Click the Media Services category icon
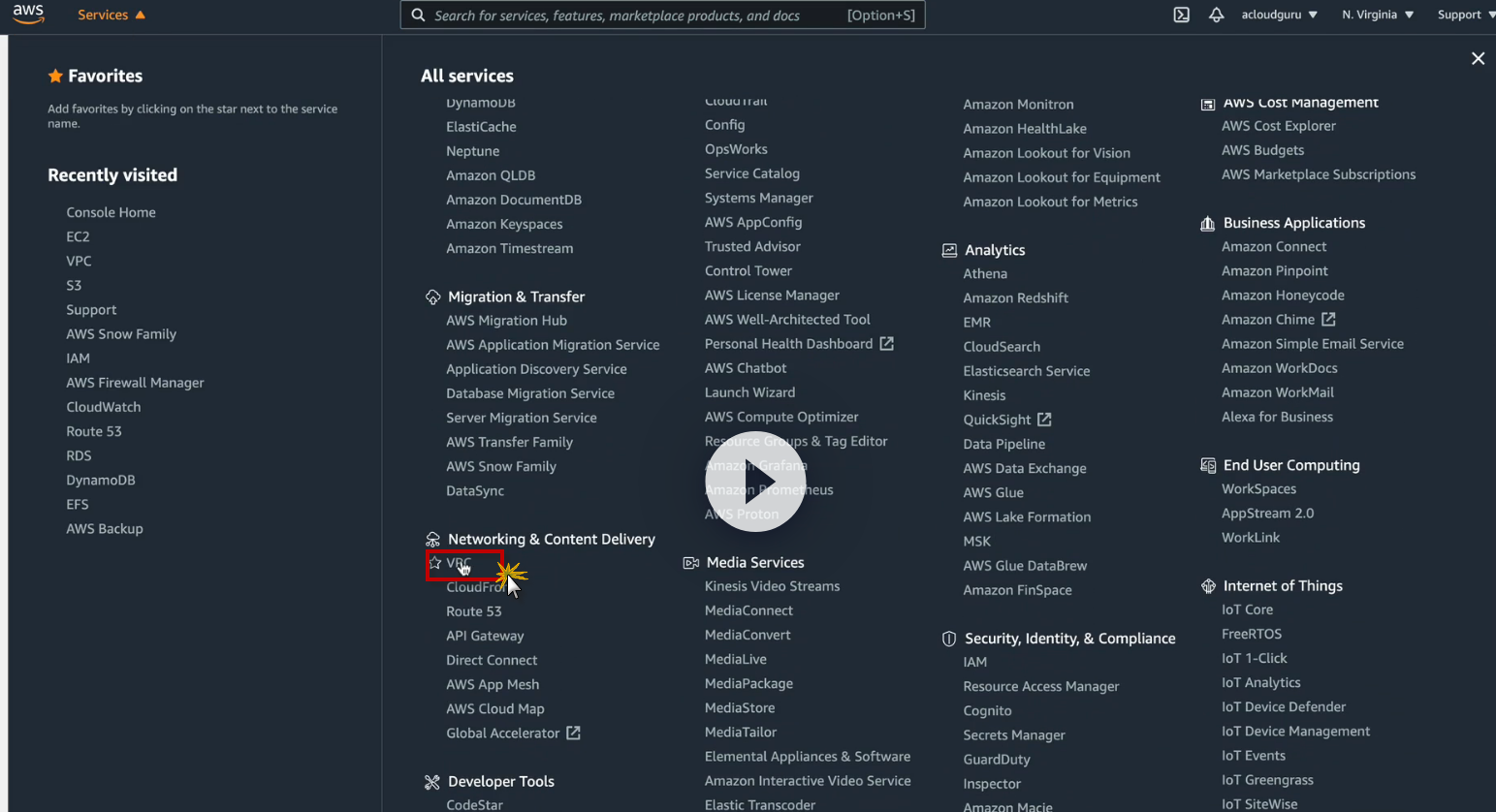This screenshot has width=1496, height=812. [691, 563]
